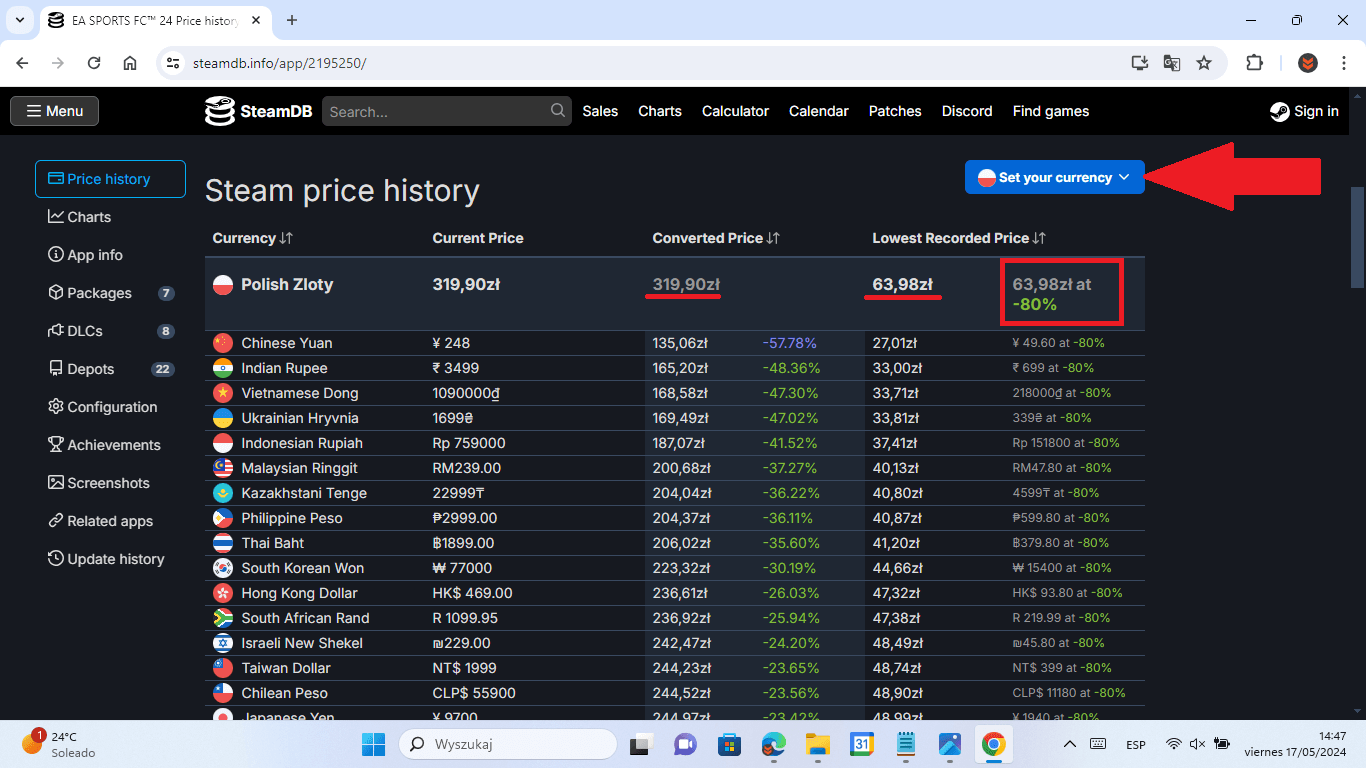This screenshot has width=1366, height=768.
Task: Click the browser home icon
Action: coord(130,63)
